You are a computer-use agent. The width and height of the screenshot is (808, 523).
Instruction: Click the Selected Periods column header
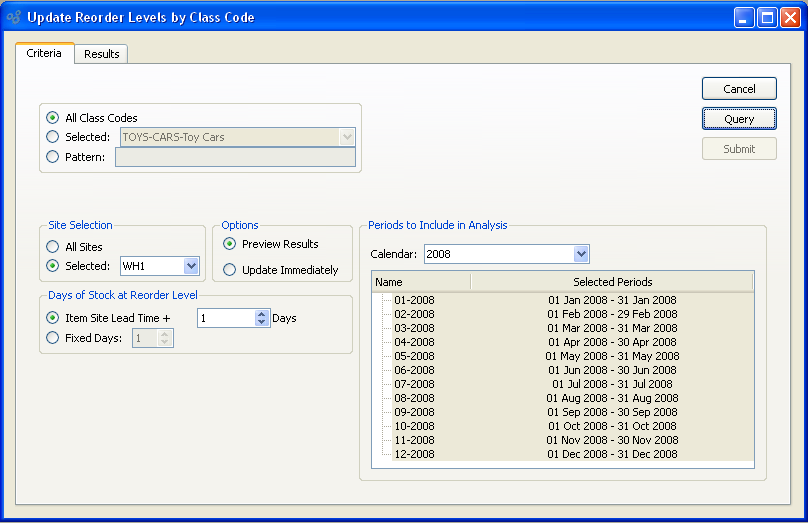612,282
